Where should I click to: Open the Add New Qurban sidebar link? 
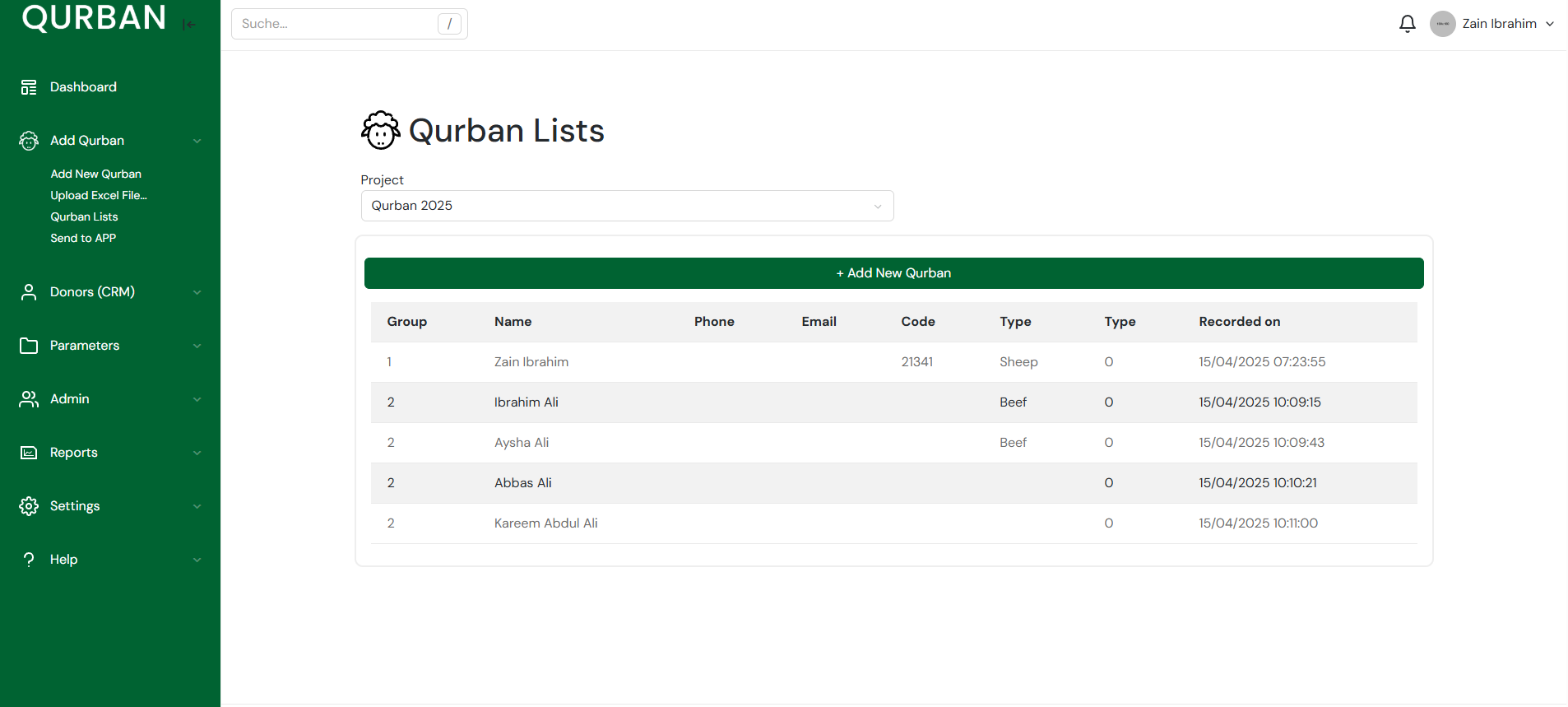click(95, 174)
